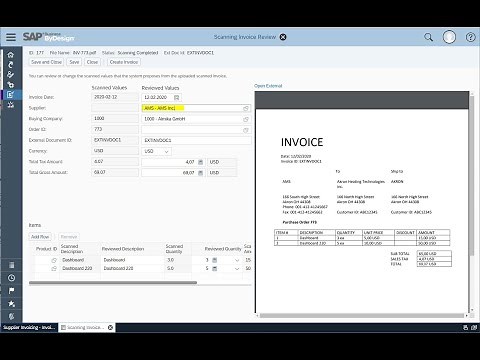Click the Items table horizontal scrollbar
This screenshot has width=480, height=360.
113,283
